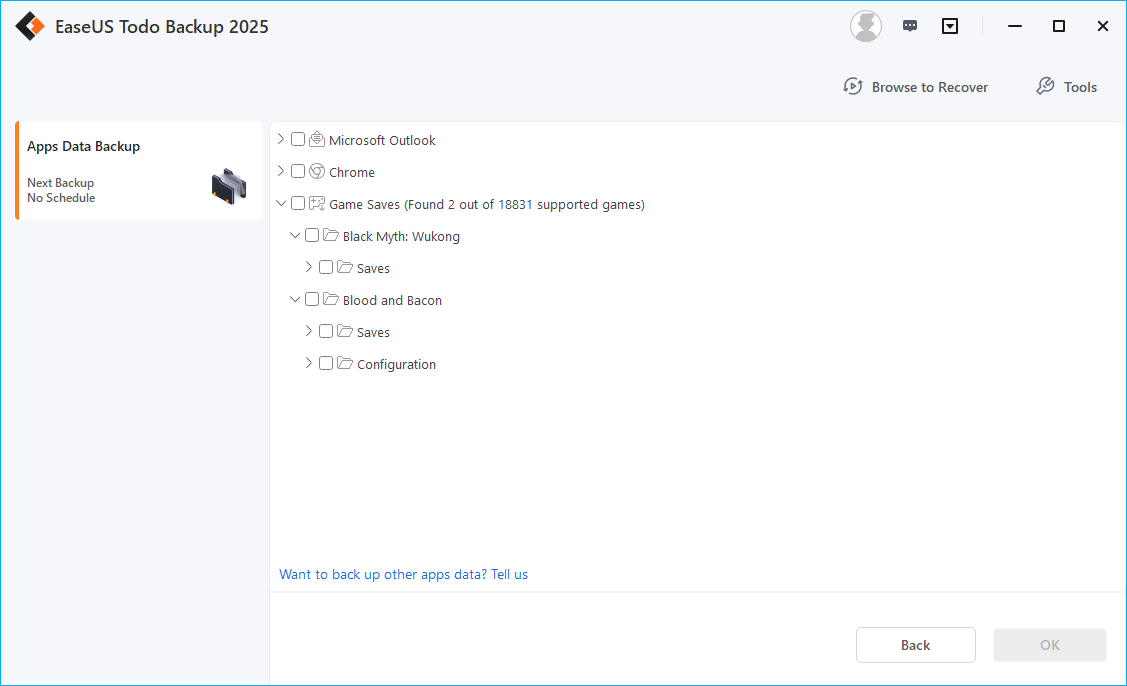Click the Microsoft Outlook app icon
The height and width of the screenshot is (686, 1127).
click(x=317, y=140)
